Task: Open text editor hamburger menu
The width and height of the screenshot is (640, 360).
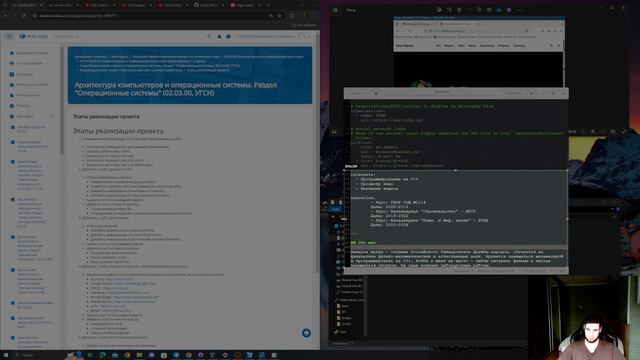Action: click(531, 93)
